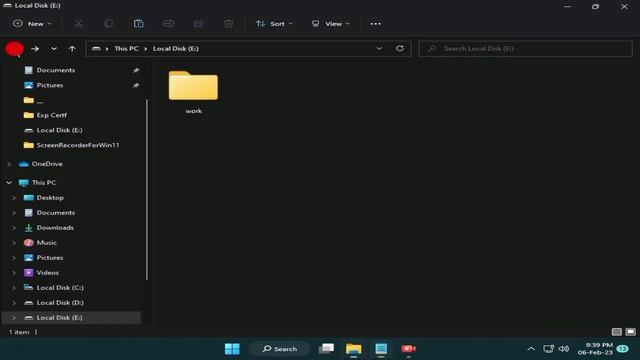640x360 pixels.
Task: Click the navigation pane scrollbar
Action: click(147, 190)
